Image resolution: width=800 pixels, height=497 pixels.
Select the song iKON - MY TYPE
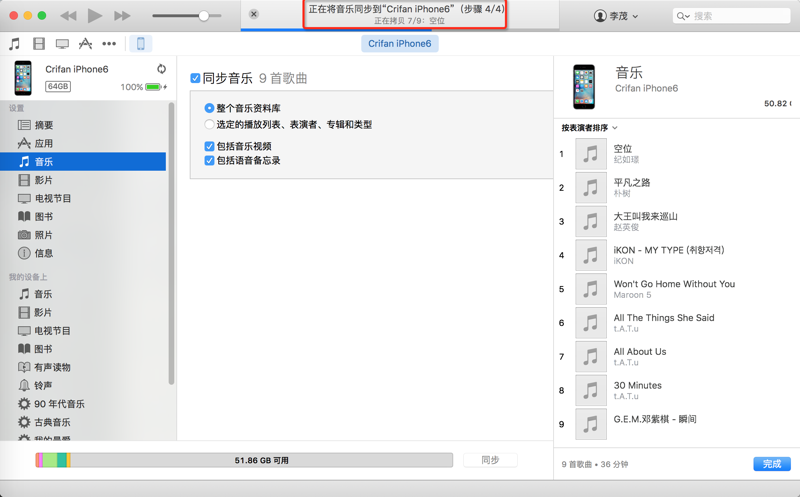(677, 255)
